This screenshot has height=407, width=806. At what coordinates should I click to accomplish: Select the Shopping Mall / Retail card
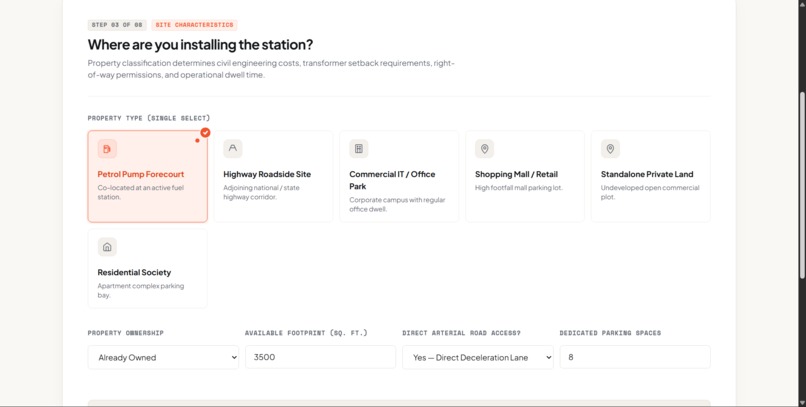coord(525,176)
